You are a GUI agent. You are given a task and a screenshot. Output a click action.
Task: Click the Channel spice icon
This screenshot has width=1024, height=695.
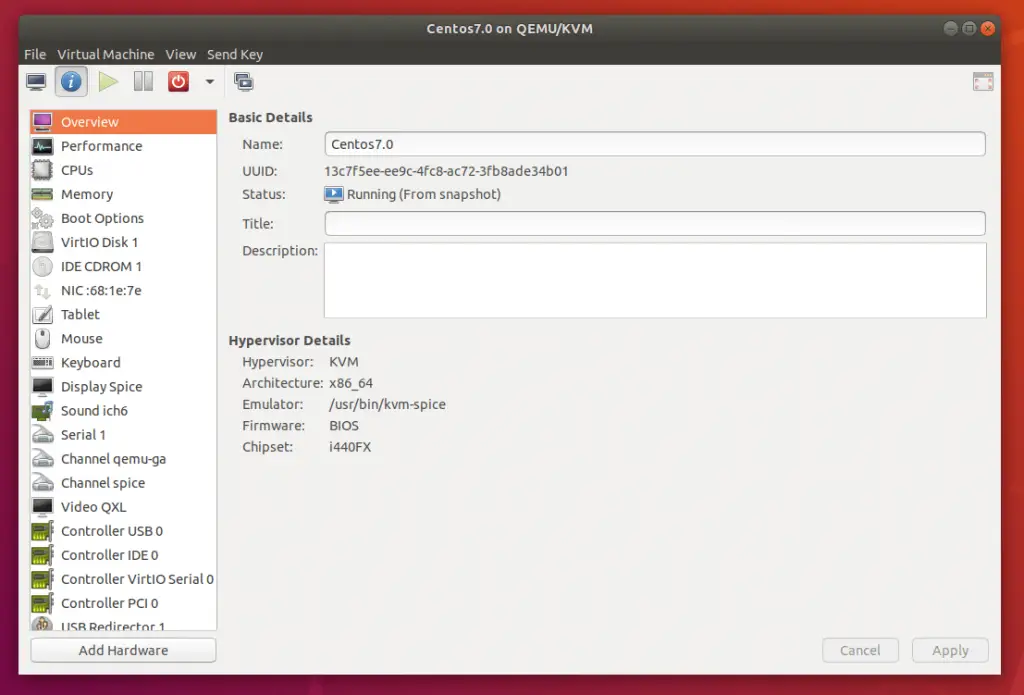coord(42,483)
